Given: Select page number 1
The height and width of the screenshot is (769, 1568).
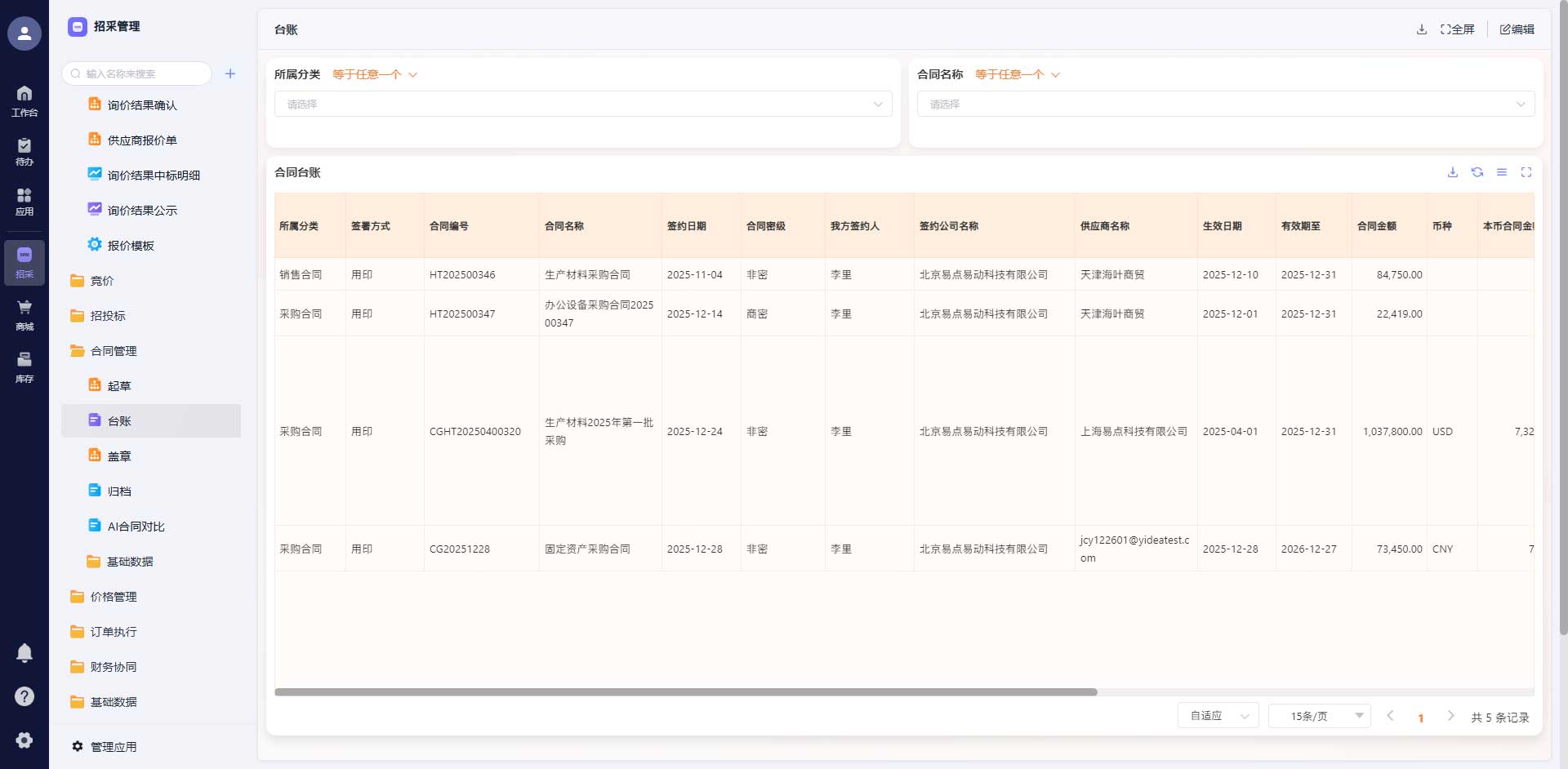Looking at the screenshot, I should point(1421,718).
